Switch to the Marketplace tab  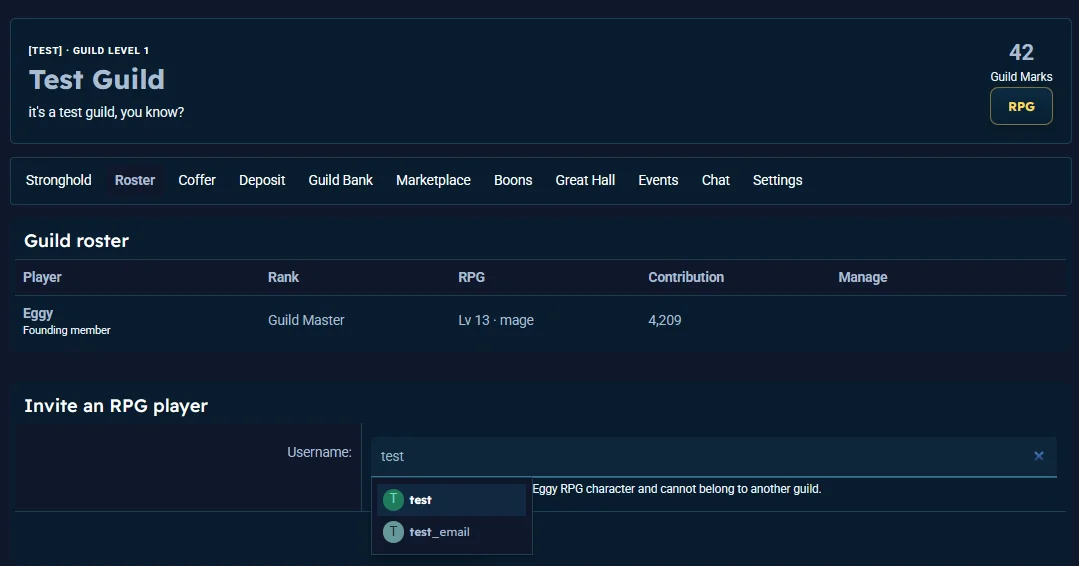(433, 180)
